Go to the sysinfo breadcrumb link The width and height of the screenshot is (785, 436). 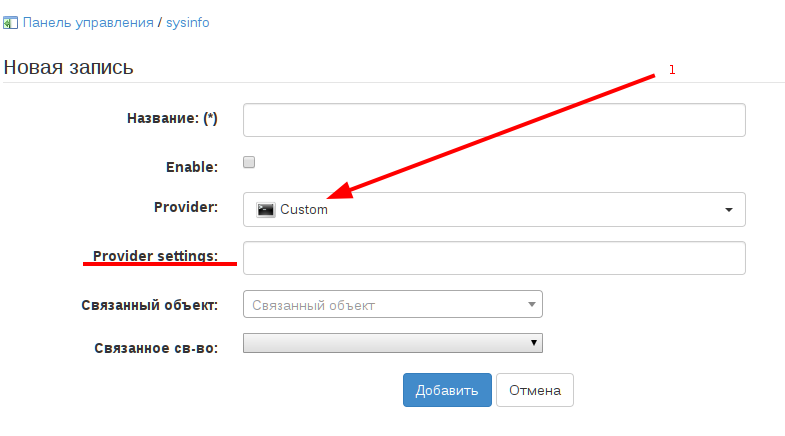click(x=188, y=21)
